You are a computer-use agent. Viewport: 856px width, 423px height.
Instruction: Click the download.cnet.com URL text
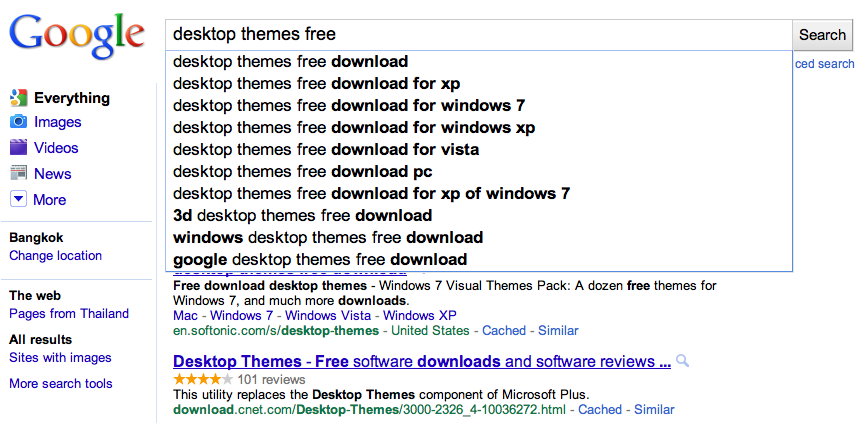pos(370,410)
